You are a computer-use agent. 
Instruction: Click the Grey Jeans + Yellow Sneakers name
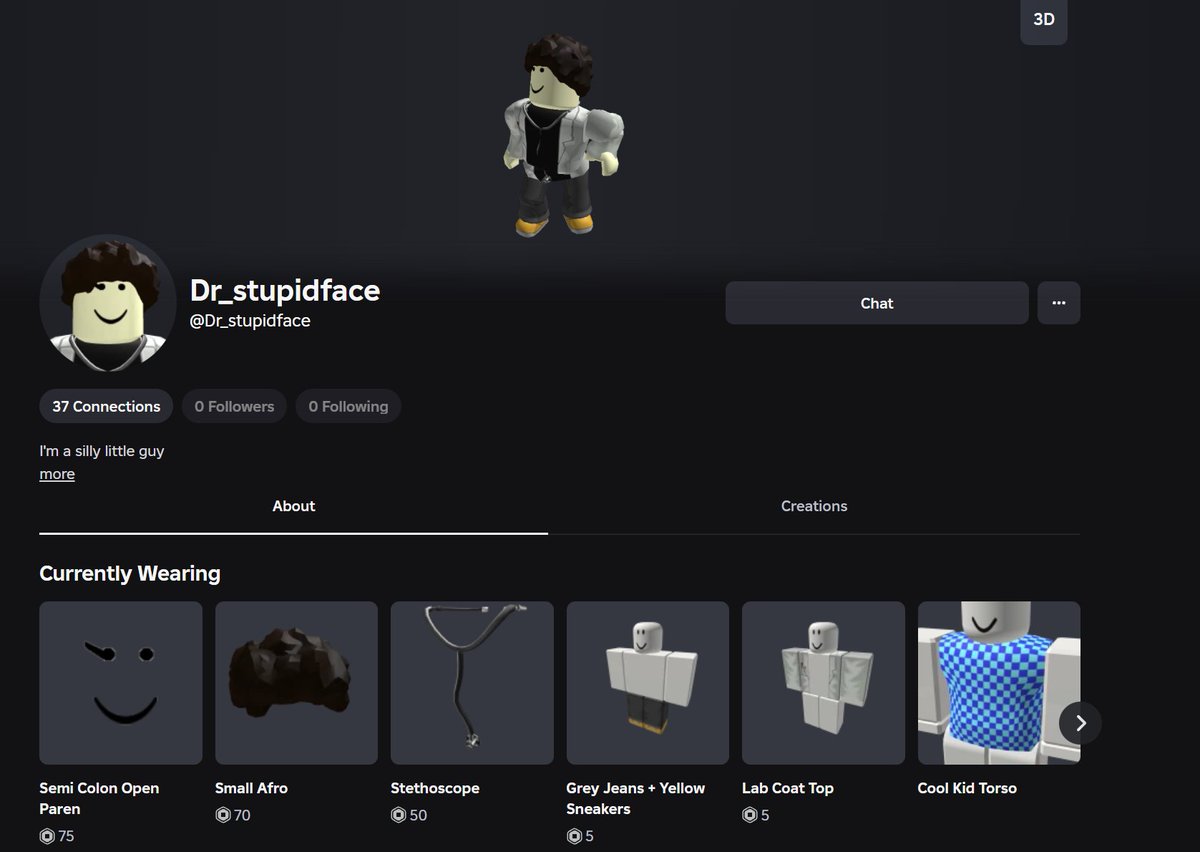tap(636, 798)
